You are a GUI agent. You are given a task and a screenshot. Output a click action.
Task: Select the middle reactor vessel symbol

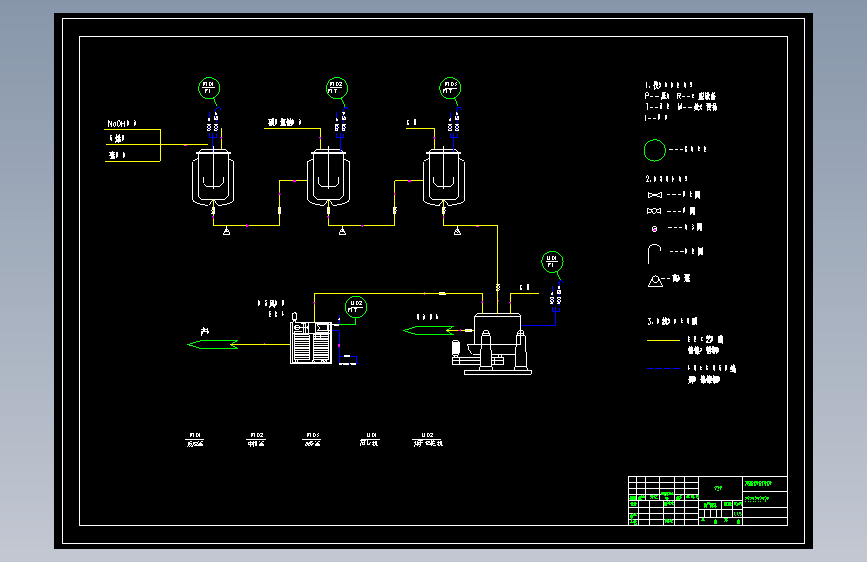point(328,178)
